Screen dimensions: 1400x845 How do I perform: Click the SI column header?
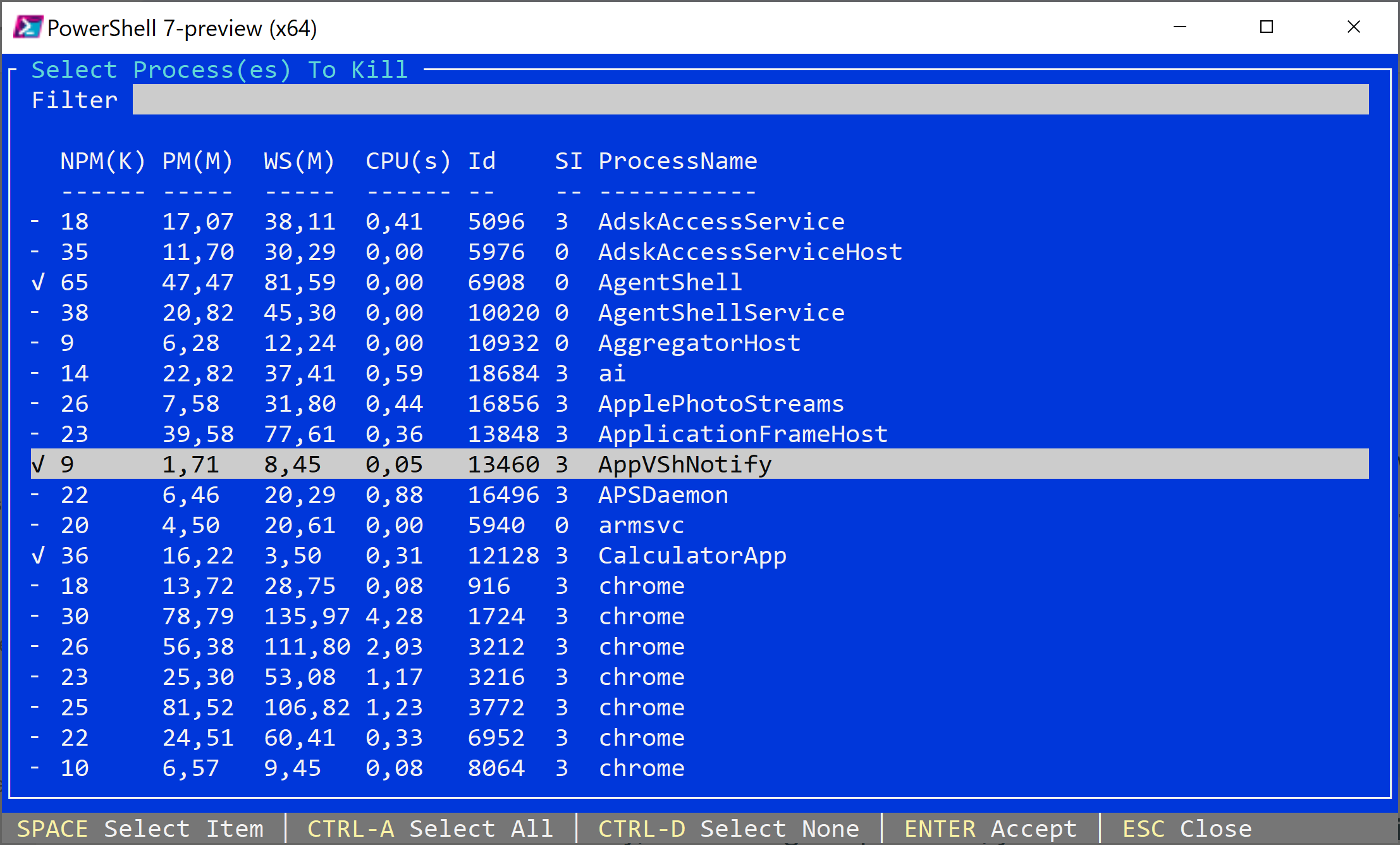tap(568, 161)
